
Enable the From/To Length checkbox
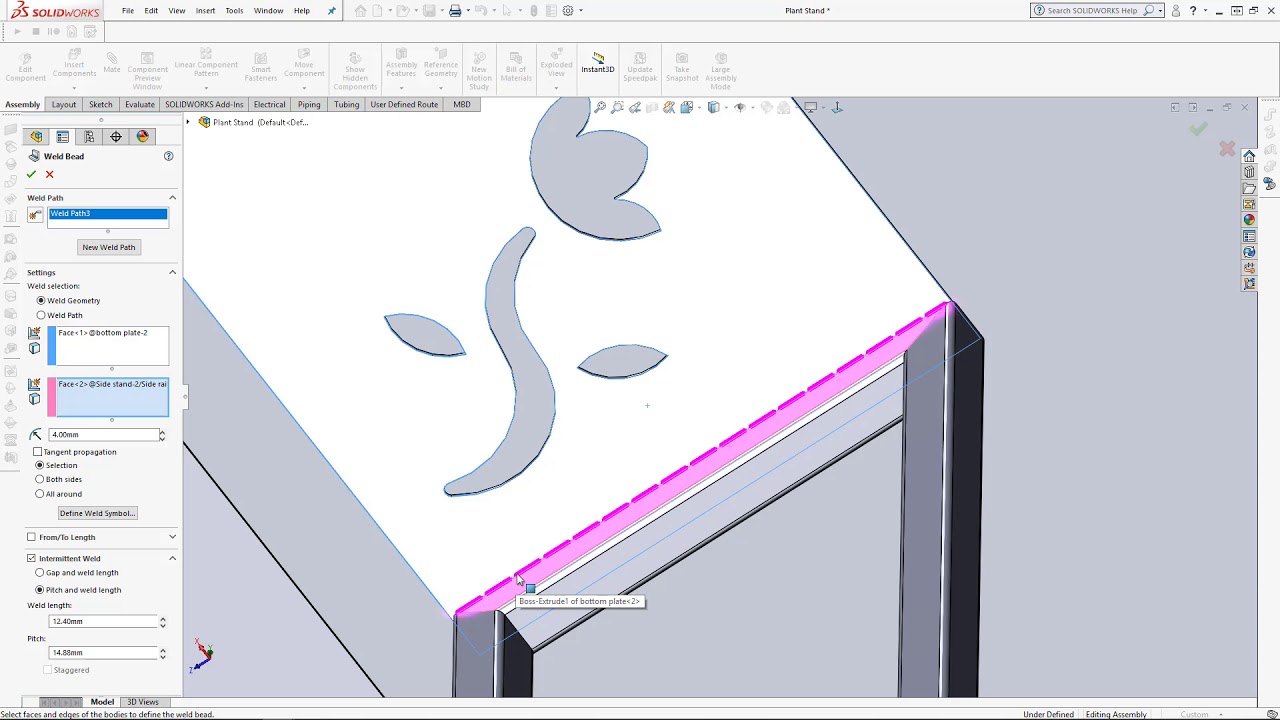pyautogui.click(x=31, y=537)
